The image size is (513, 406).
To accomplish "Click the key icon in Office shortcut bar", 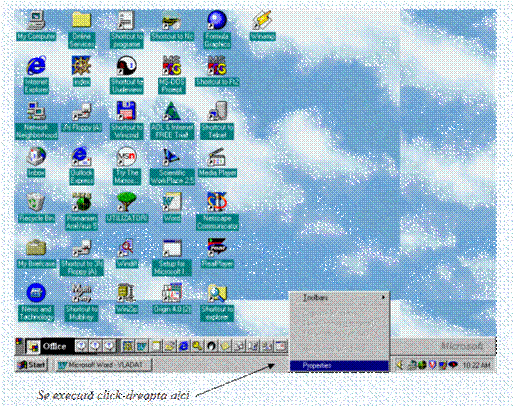I will pyautogui.click(x=197, y=347).
